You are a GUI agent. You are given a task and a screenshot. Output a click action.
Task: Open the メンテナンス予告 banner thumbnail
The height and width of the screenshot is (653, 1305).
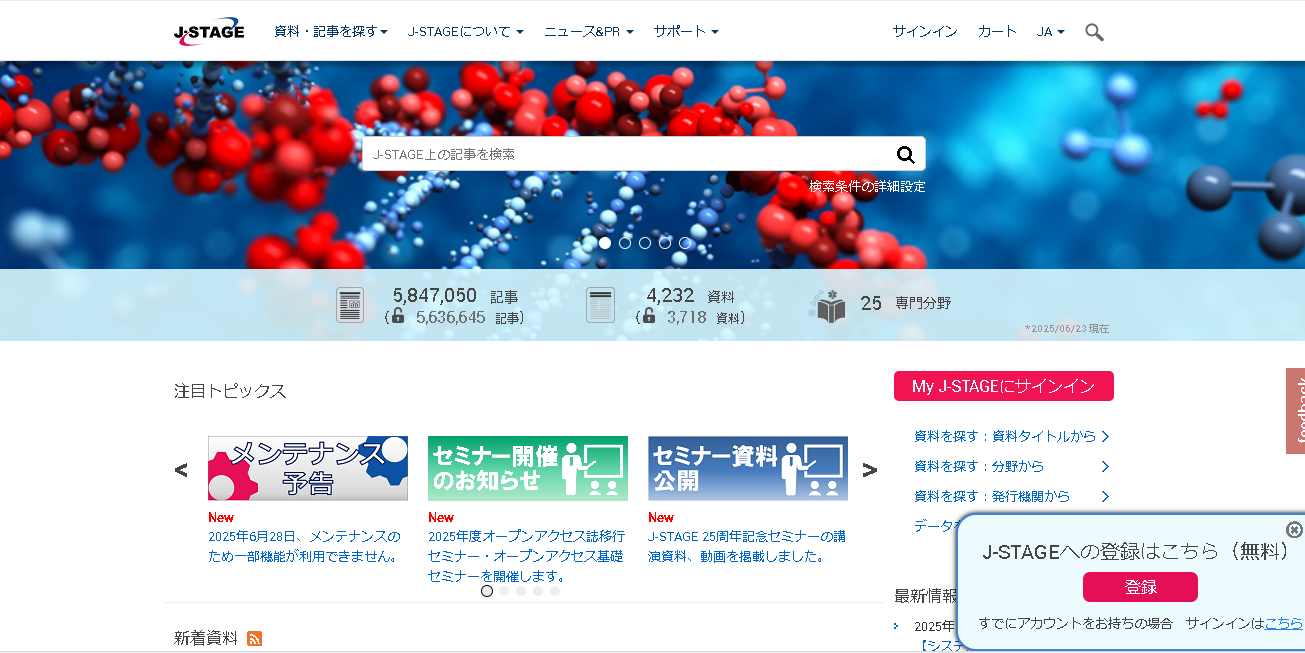click(x=308, y=468)
